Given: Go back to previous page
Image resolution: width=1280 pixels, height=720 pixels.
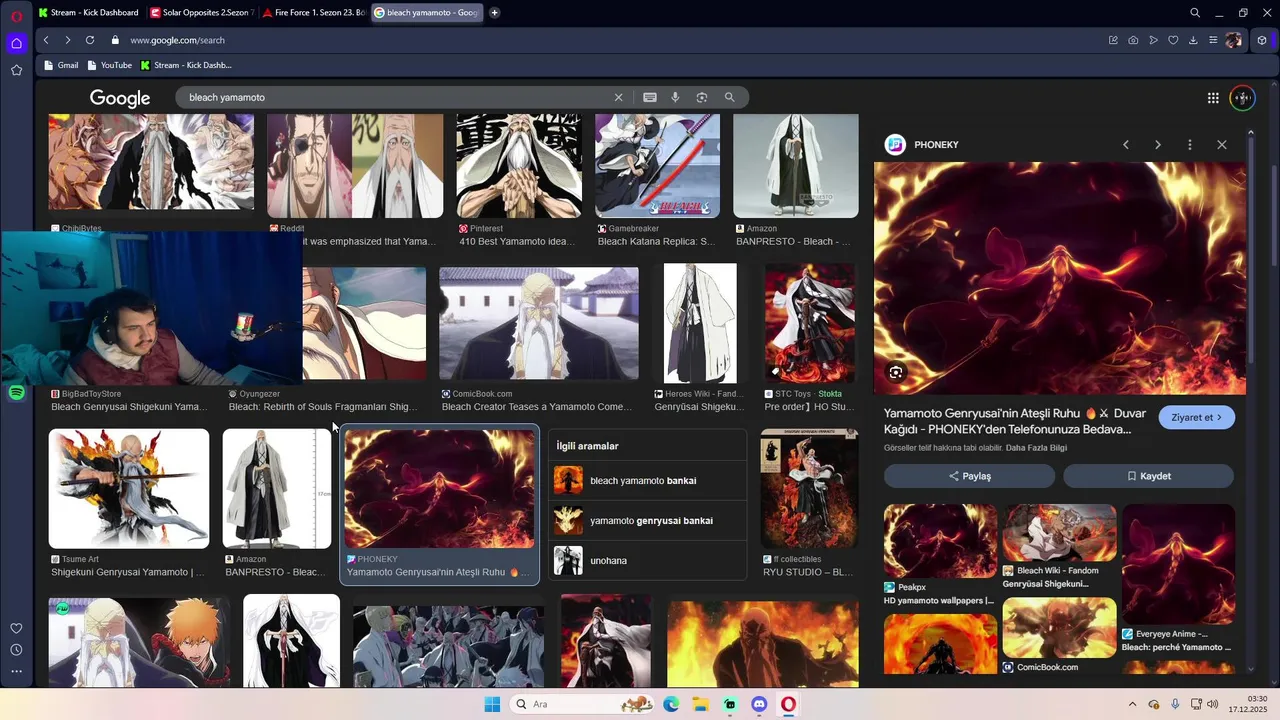Looking at the screenshot, I should [46, 40].
